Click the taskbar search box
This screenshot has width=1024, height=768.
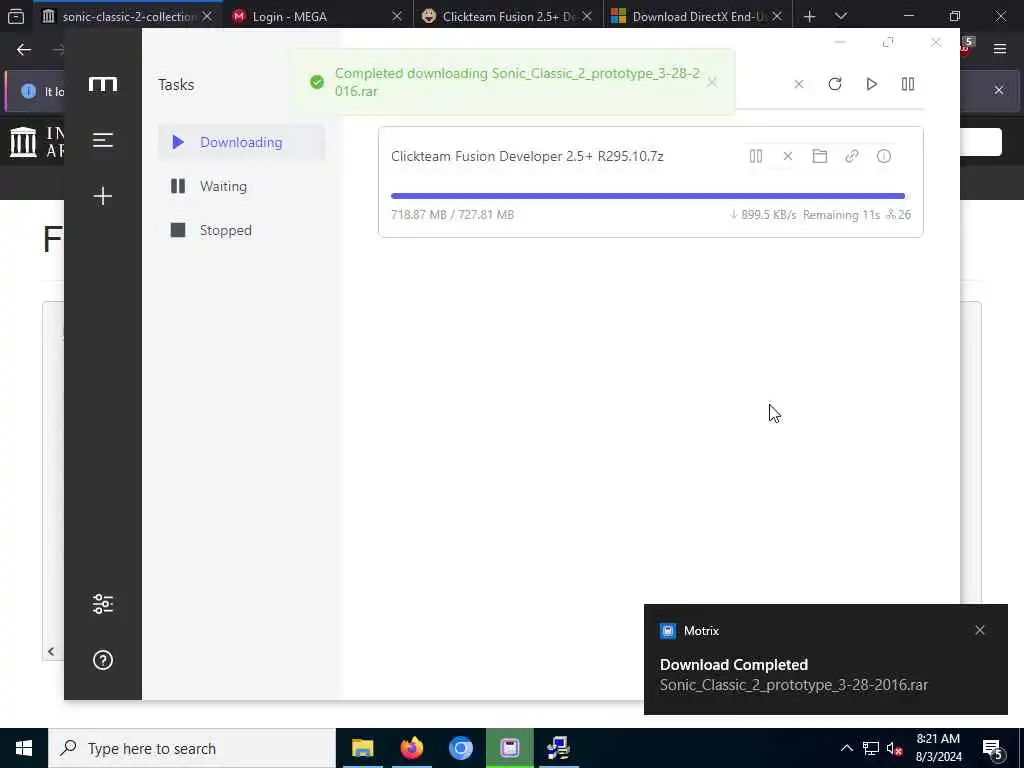[x=192, y=748]
